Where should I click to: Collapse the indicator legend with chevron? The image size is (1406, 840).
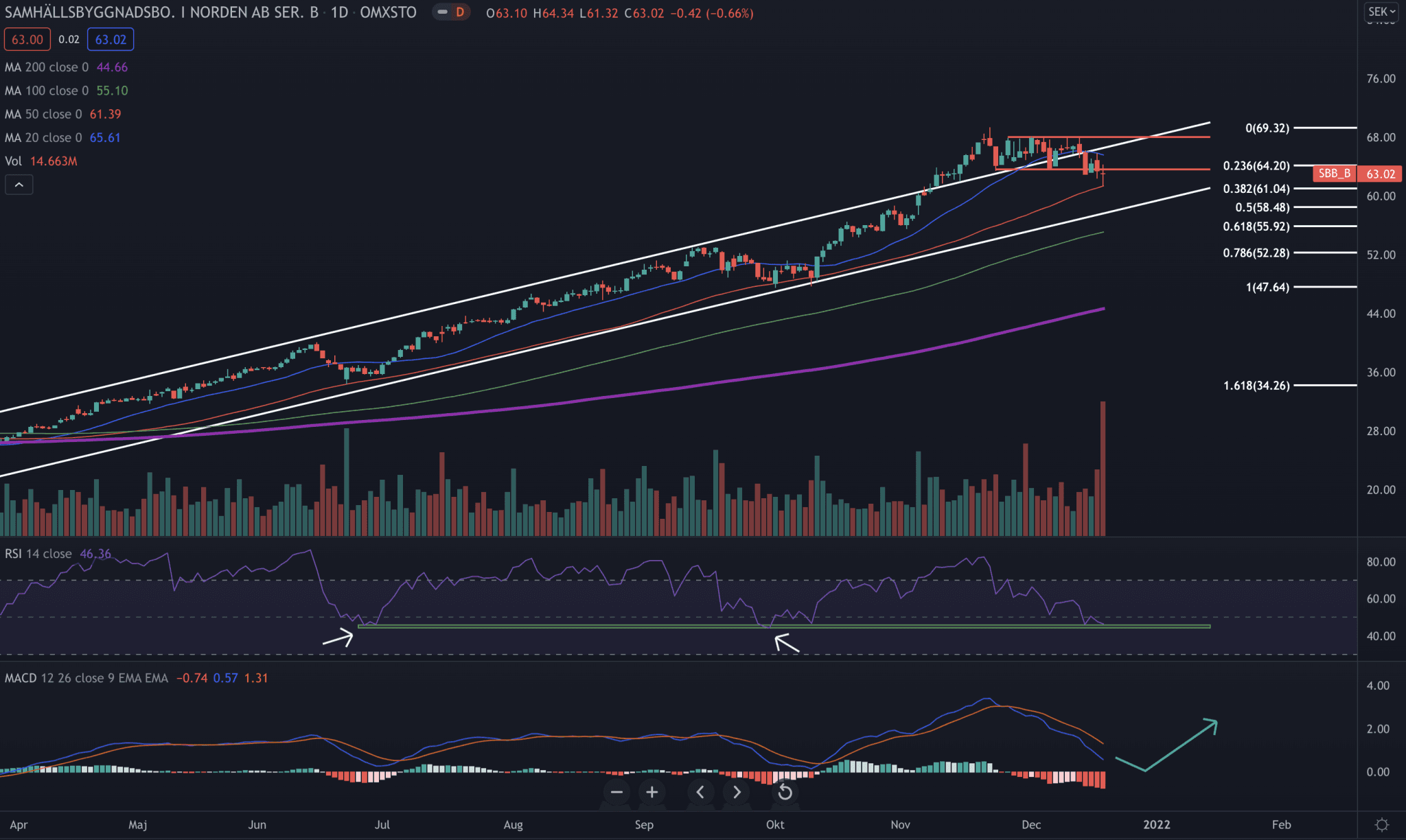[19, 185]
